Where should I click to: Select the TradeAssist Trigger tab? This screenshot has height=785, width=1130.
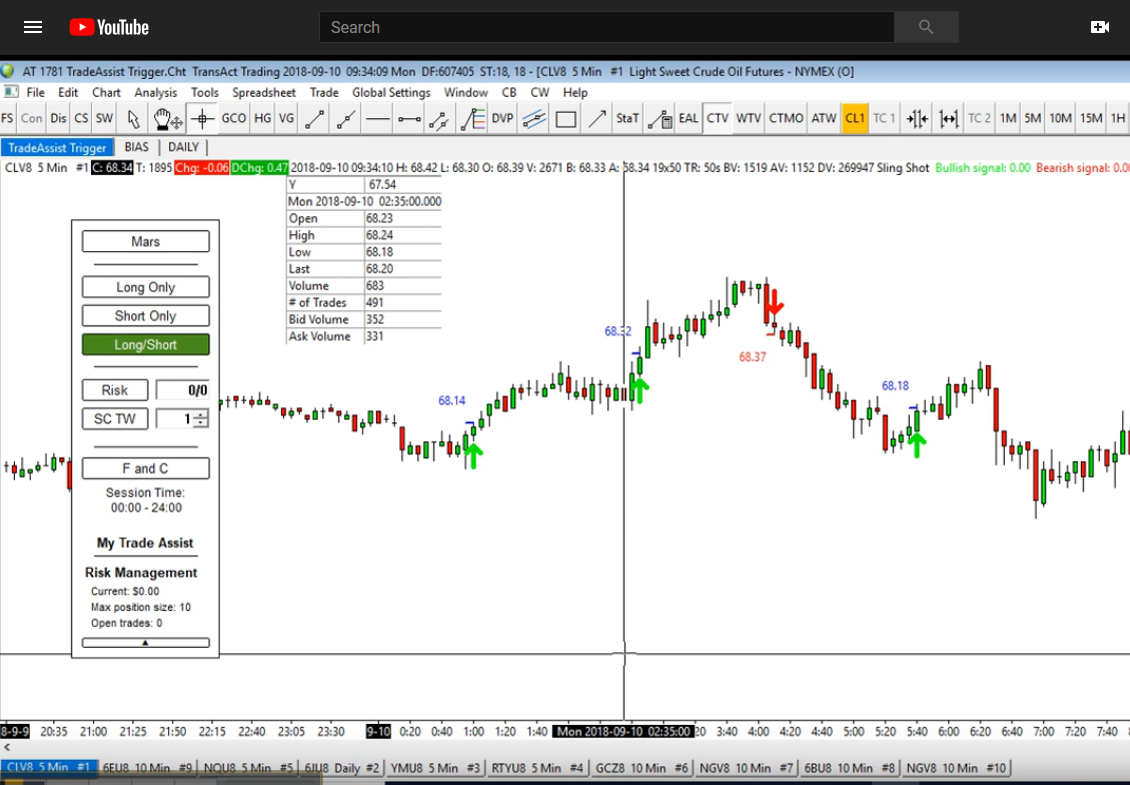[57, 148]
